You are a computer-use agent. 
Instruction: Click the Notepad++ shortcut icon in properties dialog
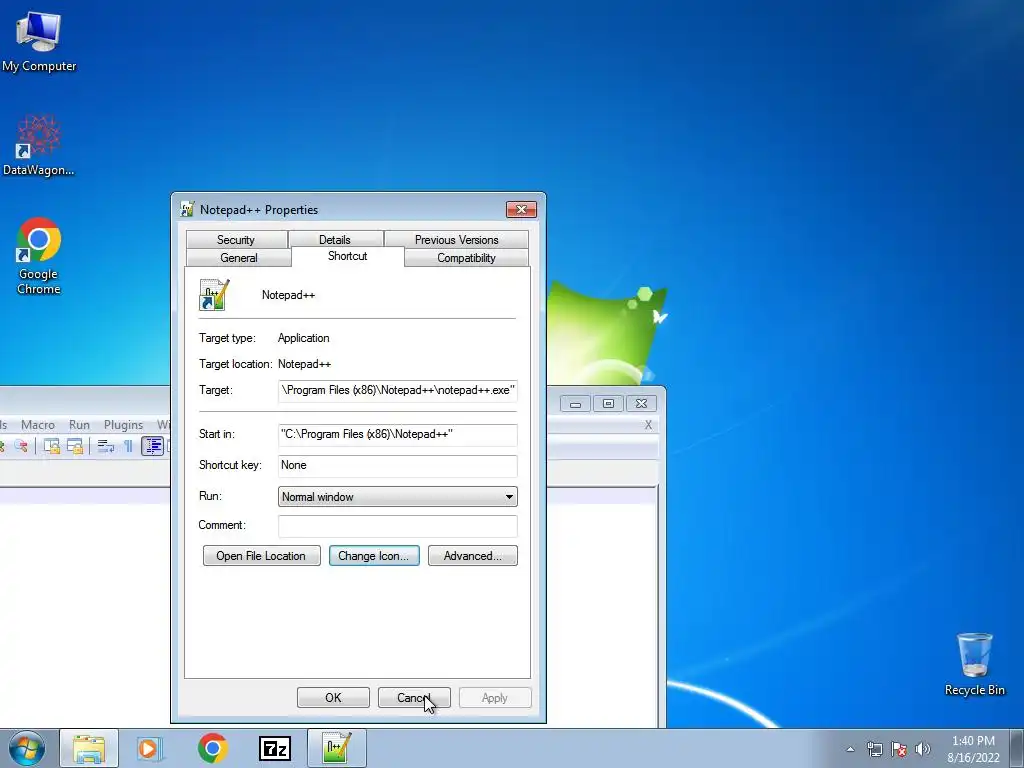coord(214,295)
